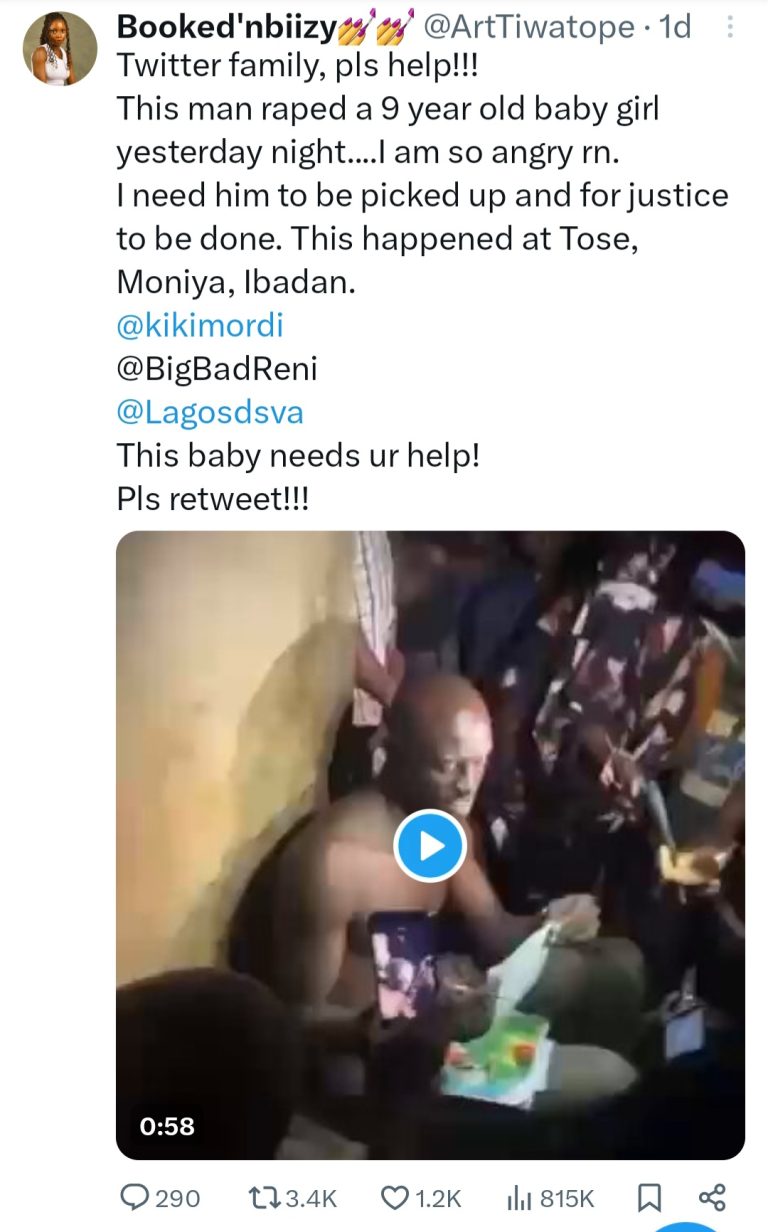
Task: Tap the 1.2K likes count
Action: point(438,1198)
